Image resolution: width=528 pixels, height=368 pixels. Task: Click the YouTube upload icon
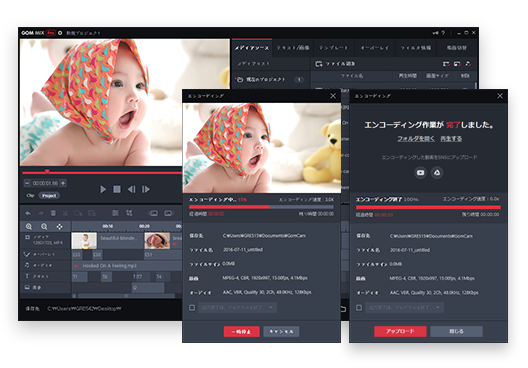(x=420, y=173)
